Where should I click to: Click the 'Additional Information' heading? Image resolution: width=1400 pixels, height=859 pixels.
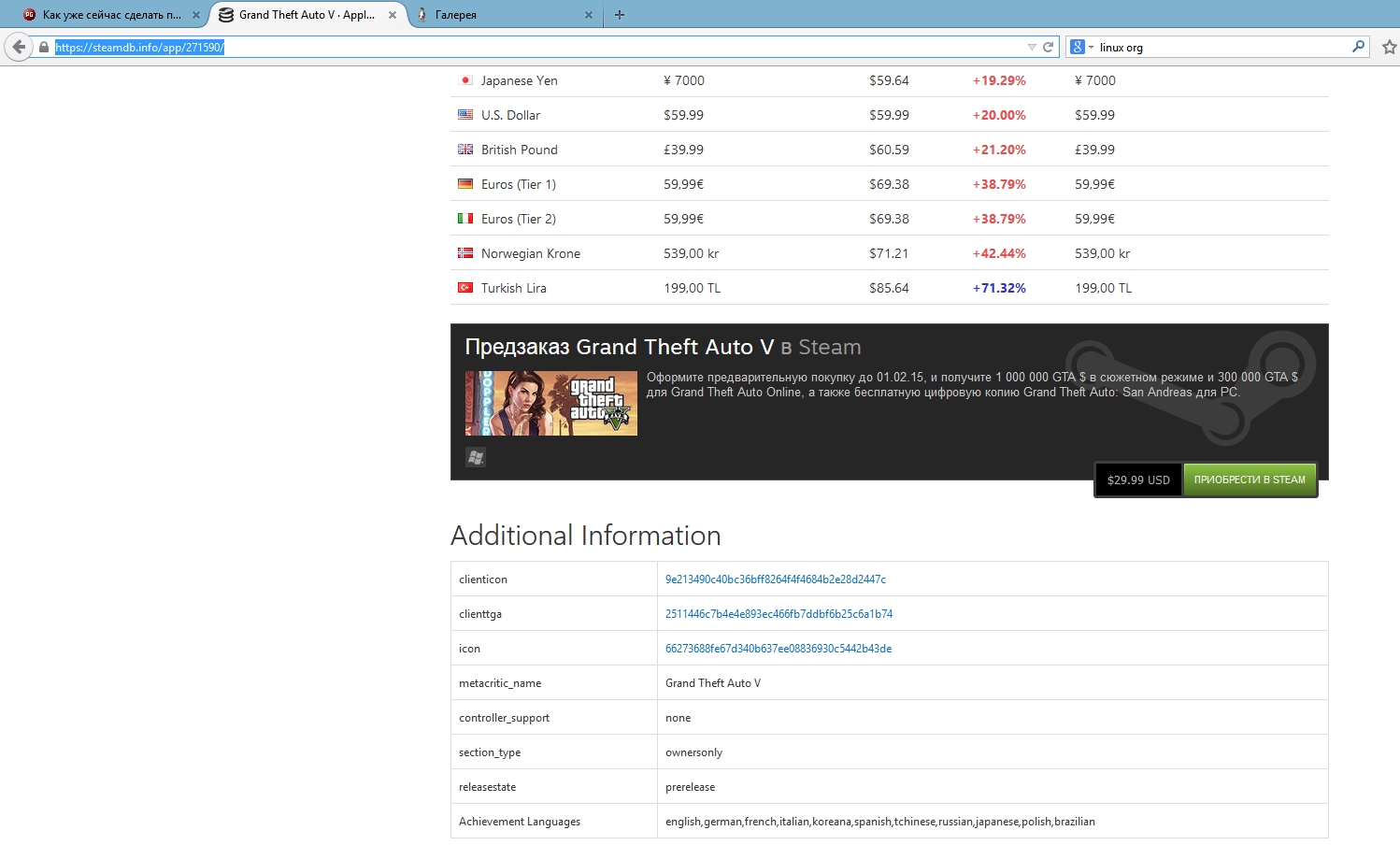[586, 536]
